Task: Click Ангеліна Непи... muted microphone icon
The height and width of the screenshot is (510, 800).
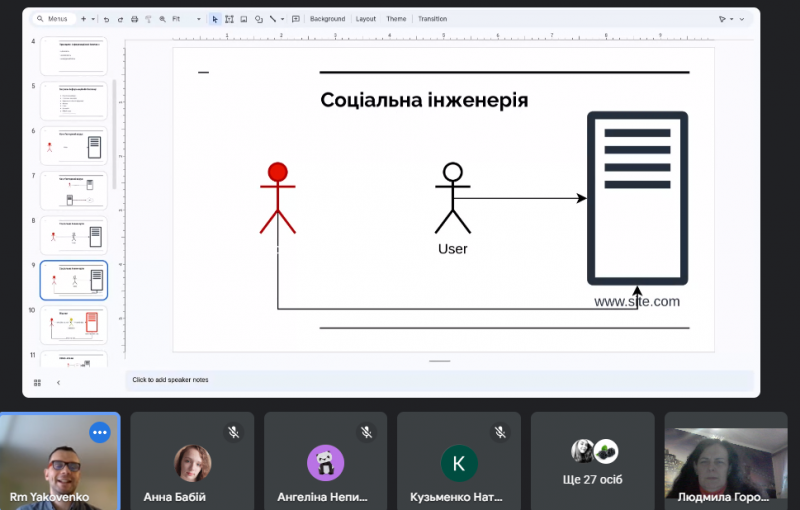Action: point(367,432)
